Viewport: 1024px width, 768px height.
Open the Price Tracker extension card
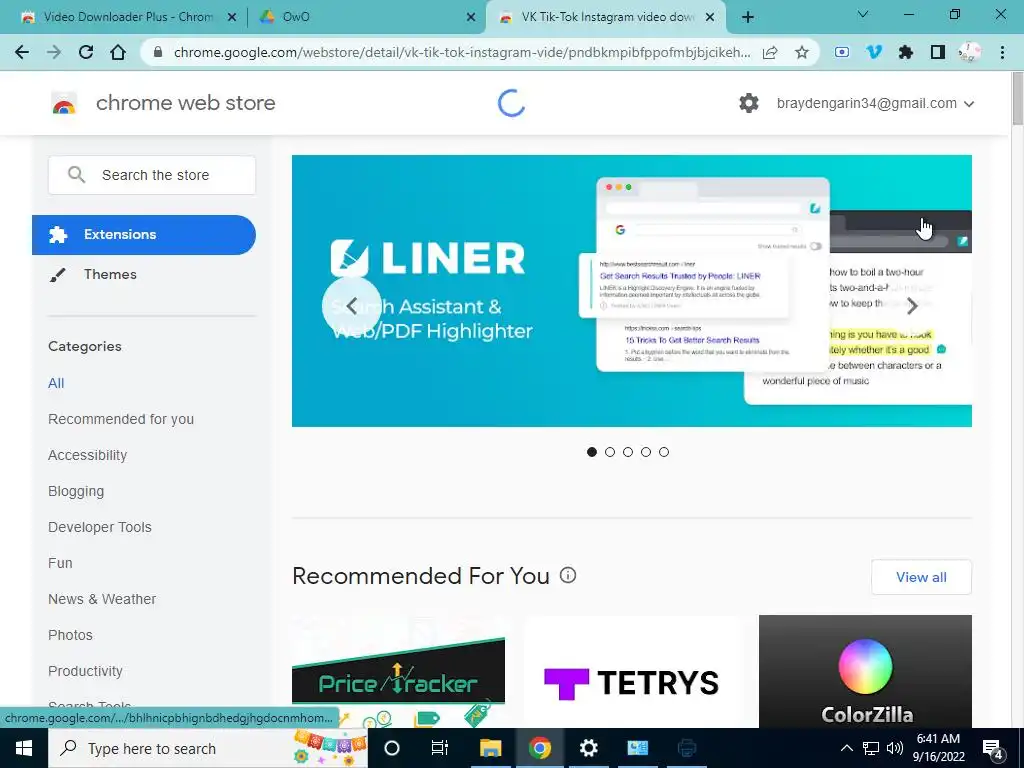pos(398,671)
